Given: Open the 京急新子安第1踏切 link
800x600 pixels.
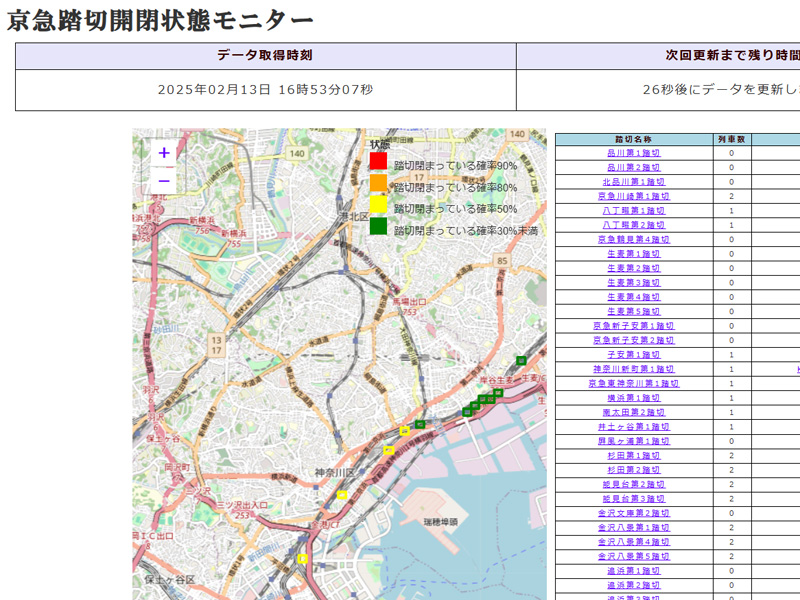Looking at the screenshot, I should 634,326.
